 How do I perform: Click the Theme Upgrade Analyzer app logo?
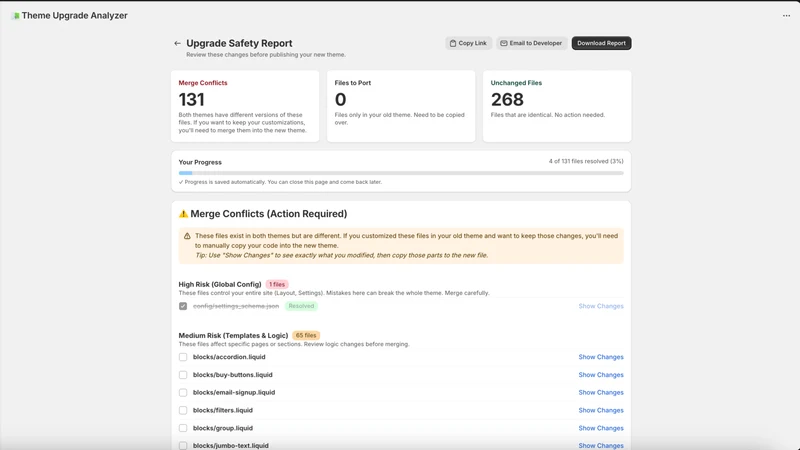(x=16, y=16)
